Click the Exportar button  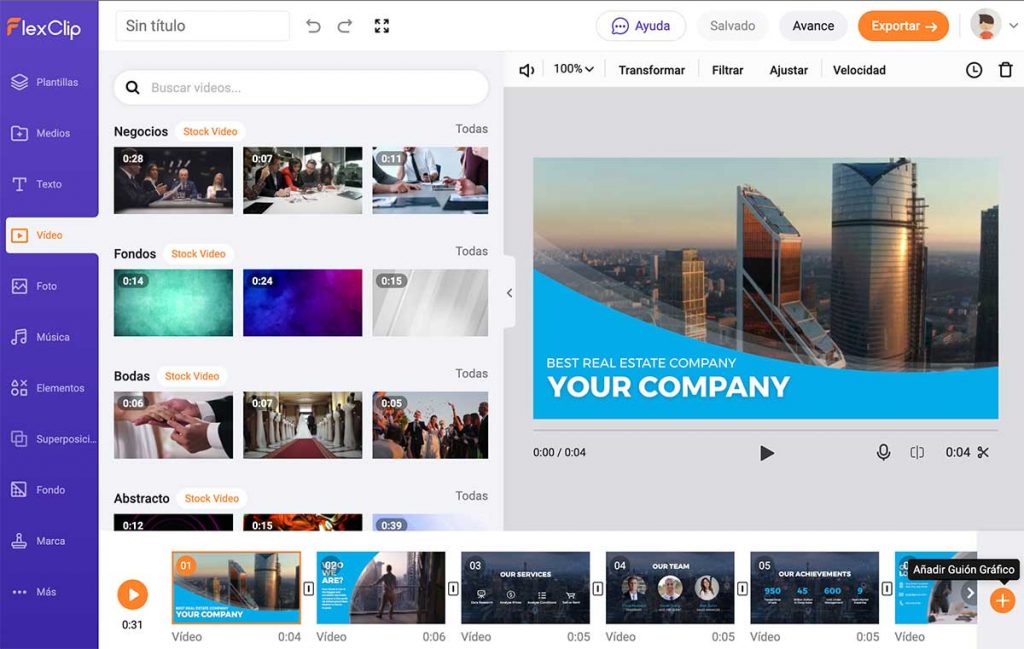coord(903,26)
